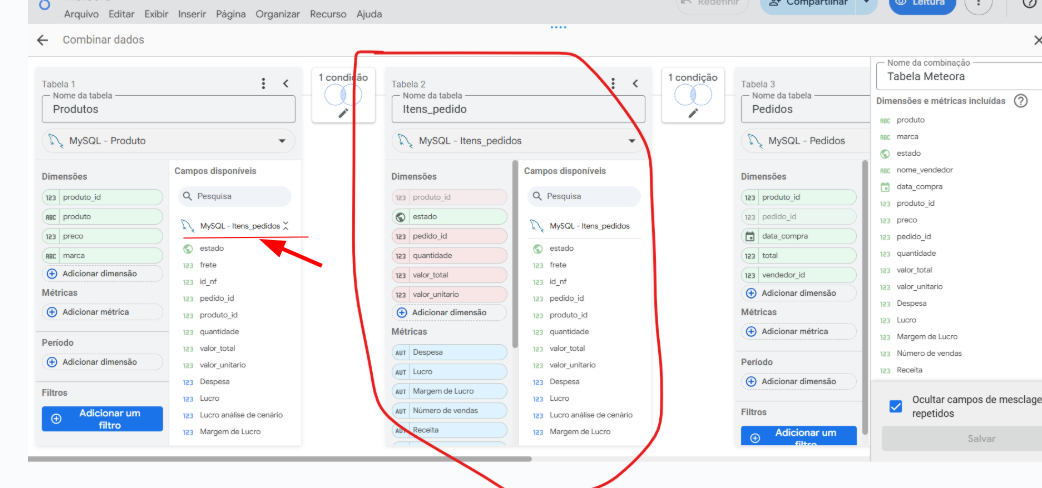This screenshot has width=1042, height=488.
Task: Click the Produtos table name field
Action: tap(169, 109)
